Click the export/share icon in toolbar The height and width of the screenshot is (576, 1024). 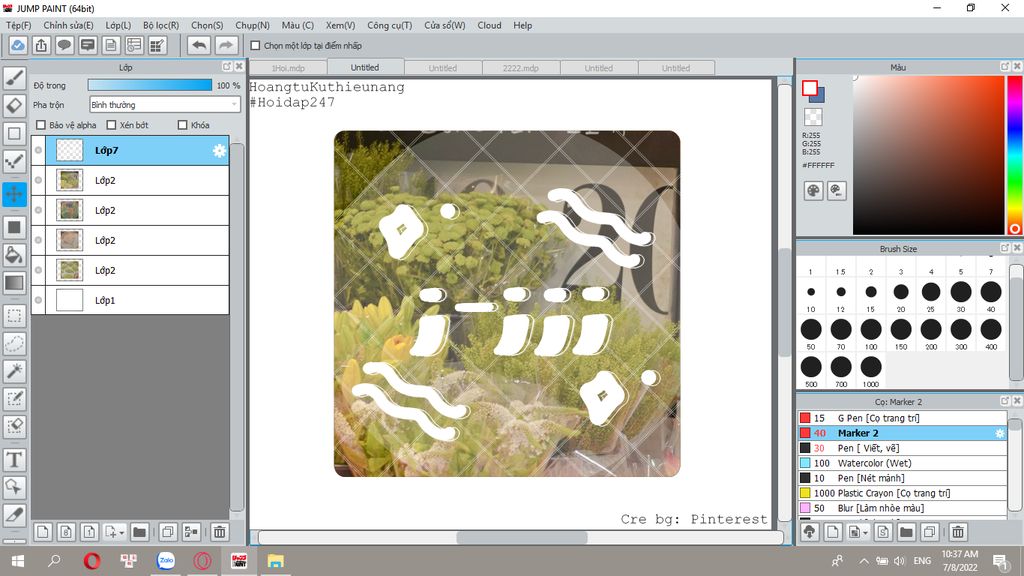pyautogui.click(x=41, y=46)
